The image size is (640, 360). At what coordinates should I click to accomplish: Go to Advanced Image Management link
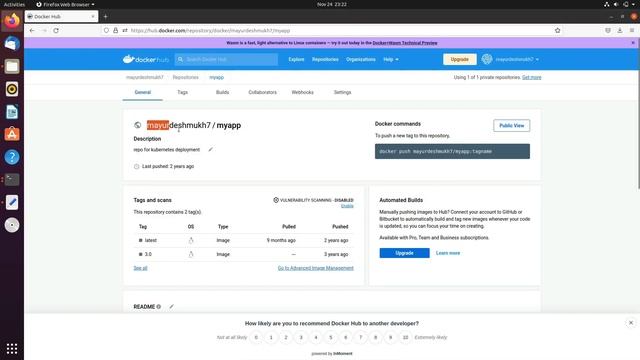(316, 268)
